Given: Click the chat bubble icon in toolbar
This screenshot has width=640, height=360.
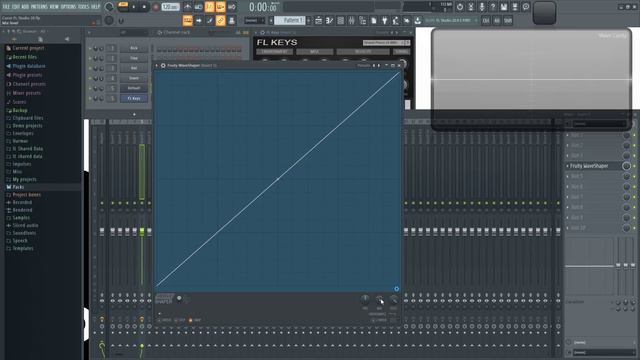Looking at the screenshot, I should [x=526, y=7].
